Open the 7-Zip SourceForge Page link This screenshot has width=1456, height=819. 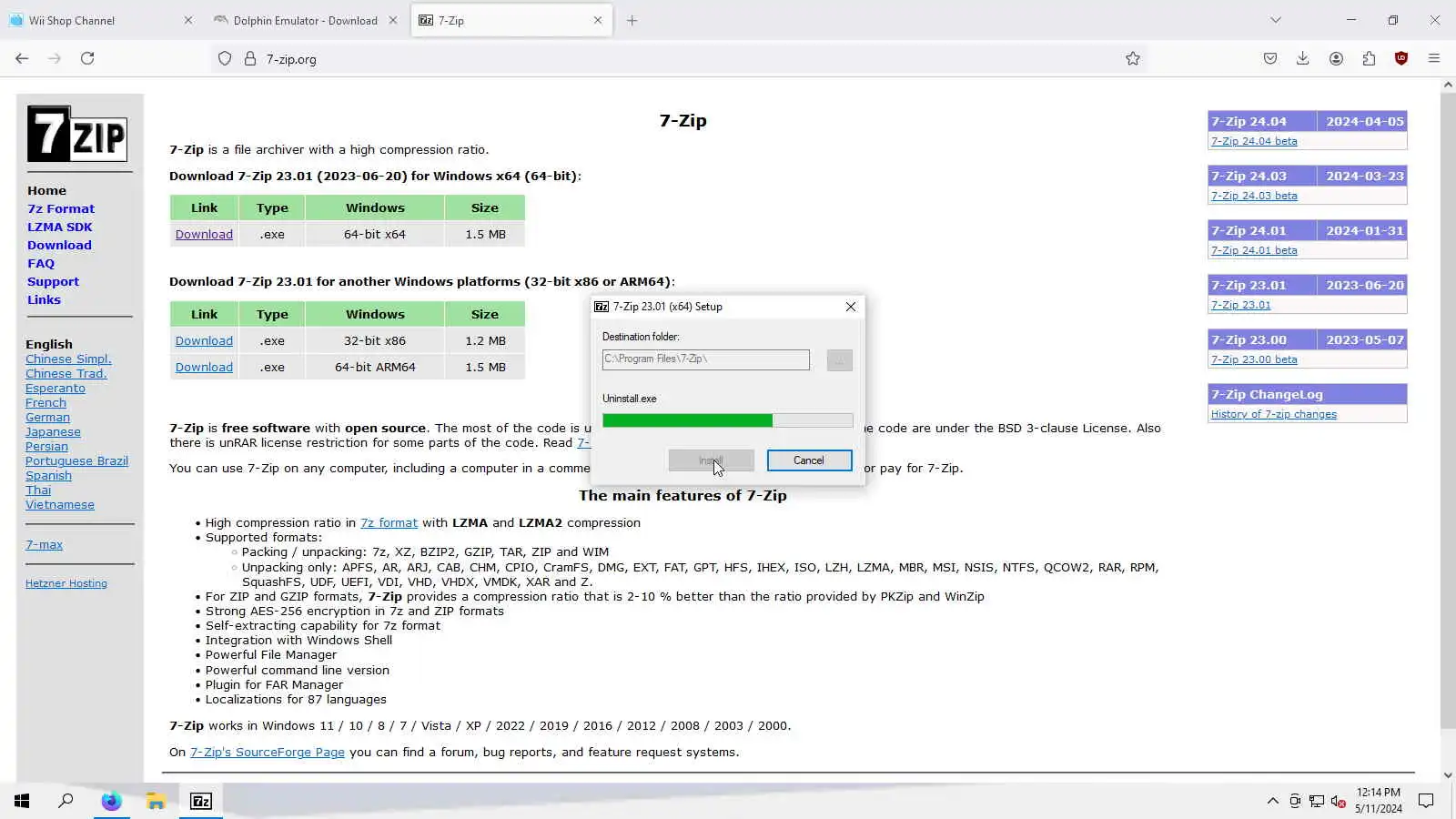pos(268,752)
